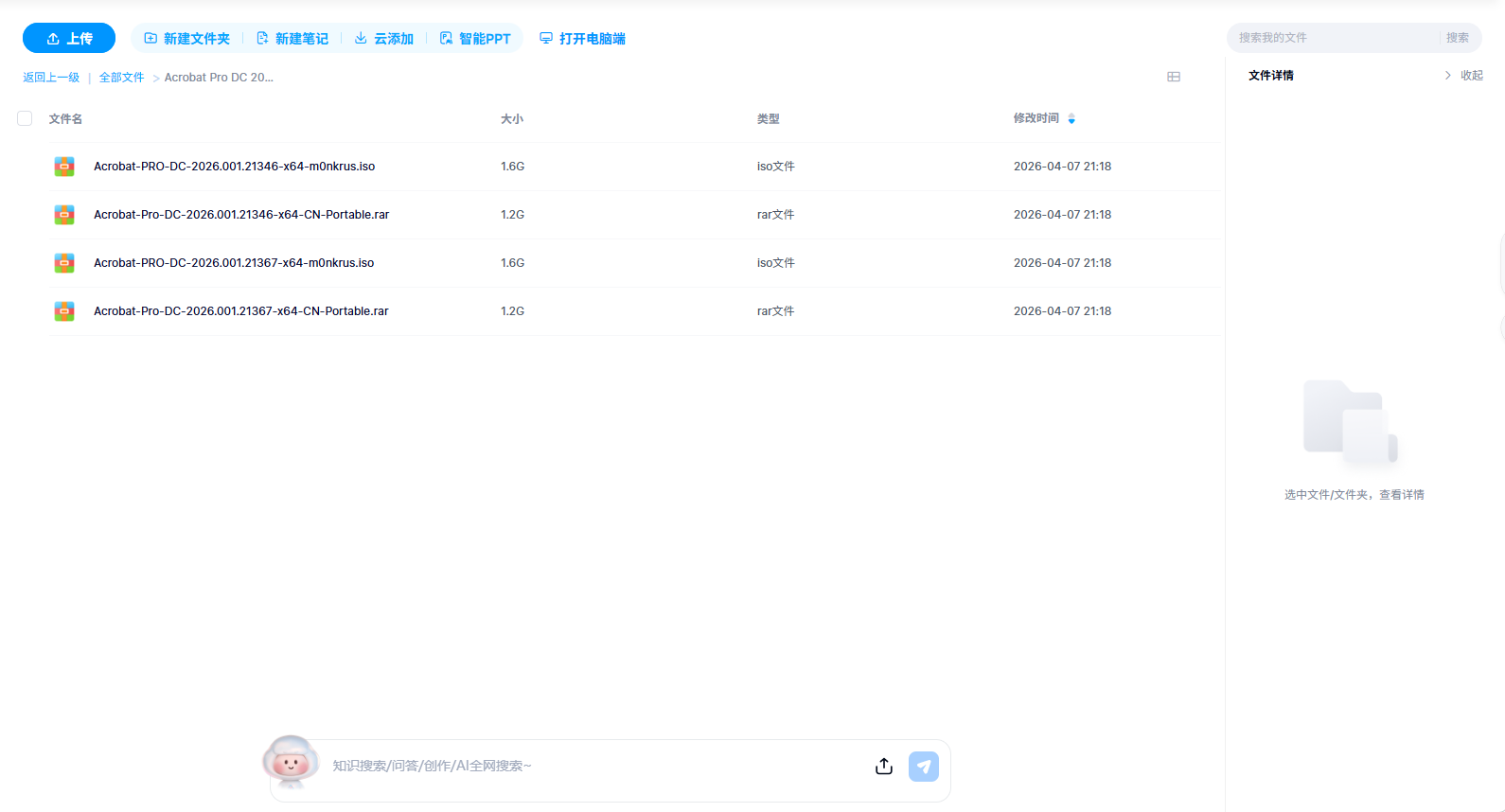Click icon of Acrobat-Pro-DC-2026.001.21367-x64-CN-Portable.rar
The height and width of the screenshot is (812, 1505).
point(64,311)
